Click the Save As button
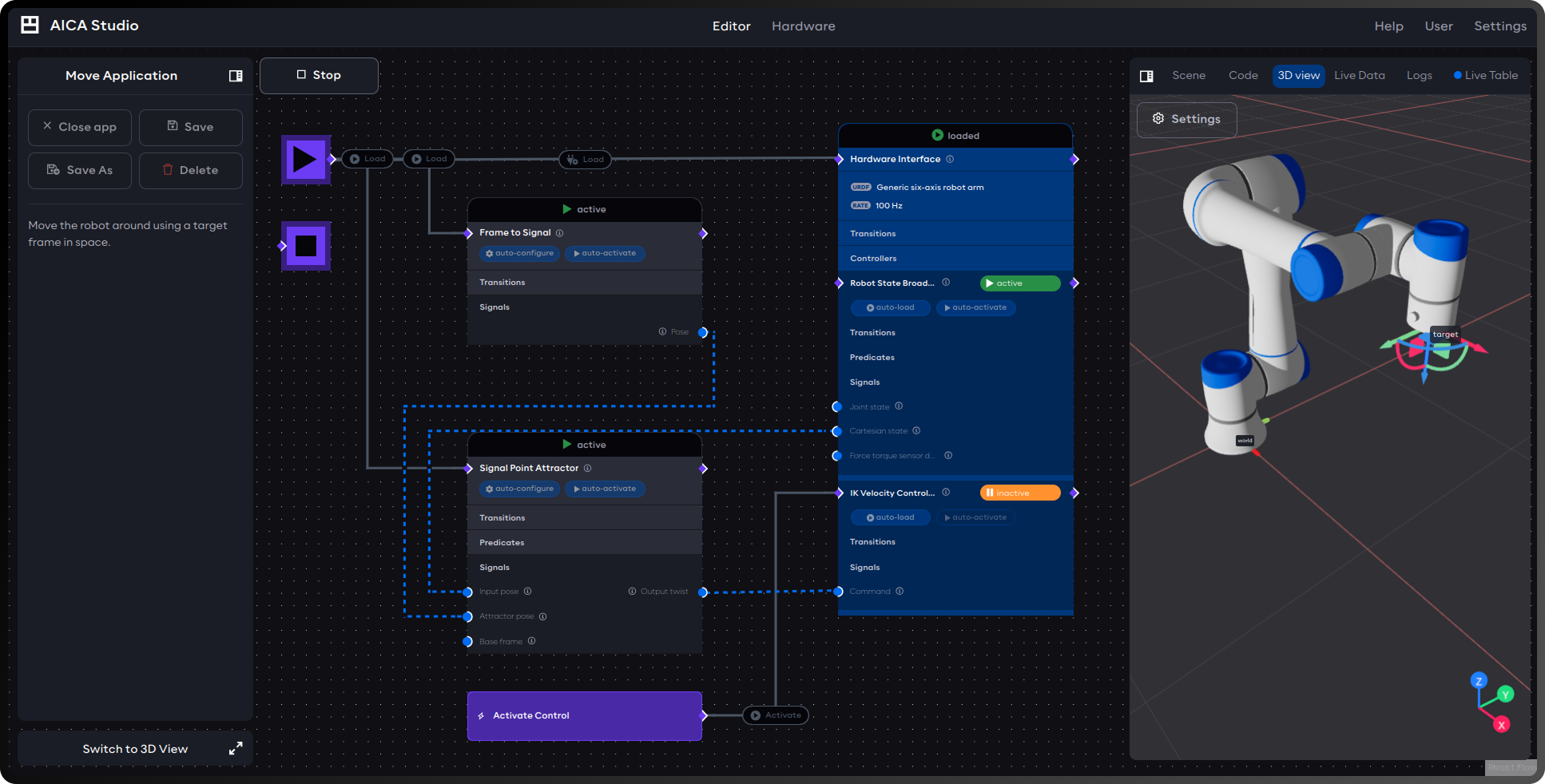Image resolution: width=1545 pixels, height=784 pixels. coord(80,170)
